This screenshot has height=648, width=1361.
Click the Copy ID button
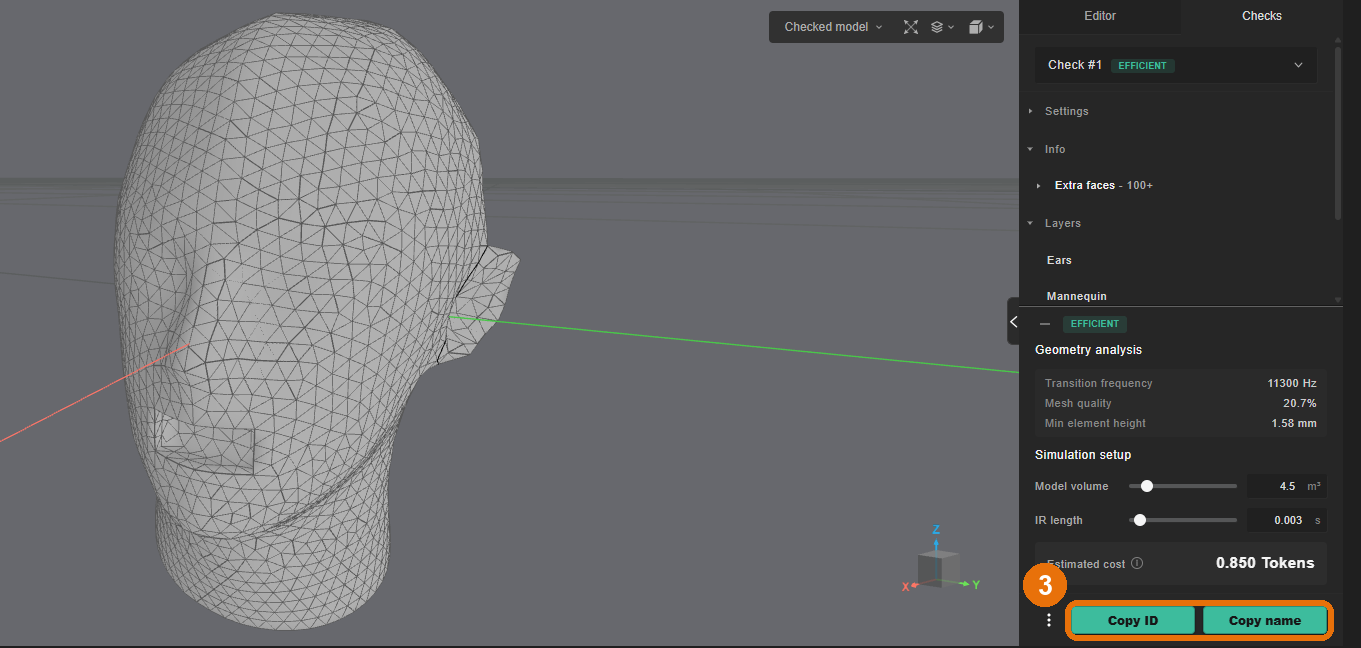pyautogui.click(x=1133, y=620)
